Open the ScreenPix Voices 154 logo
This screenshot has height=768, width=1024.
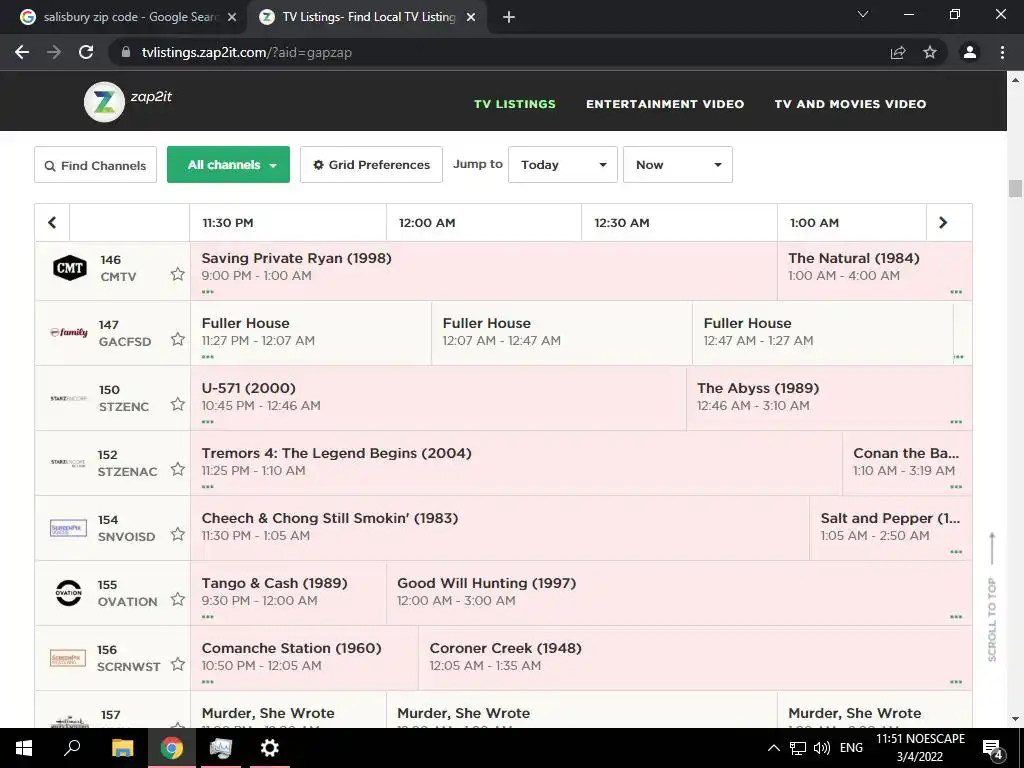click(x=69, y=528)
